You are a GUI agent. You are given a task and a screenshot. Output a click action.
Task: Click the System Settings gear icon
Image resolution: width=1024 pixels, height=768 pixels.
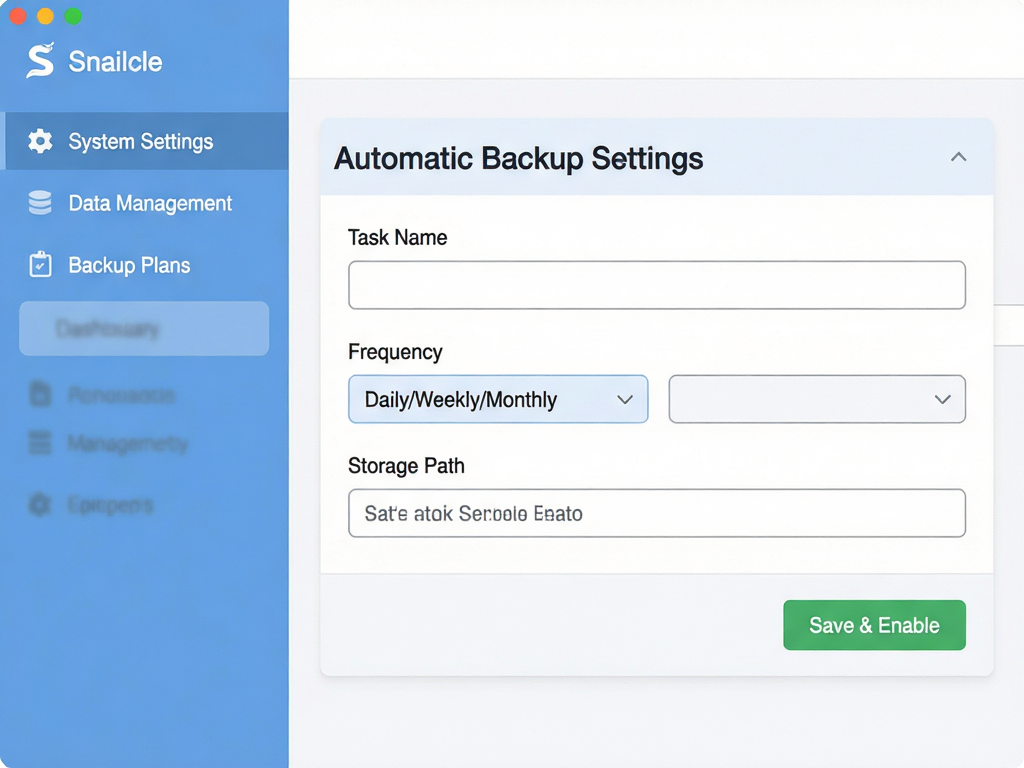pos(40,141)
